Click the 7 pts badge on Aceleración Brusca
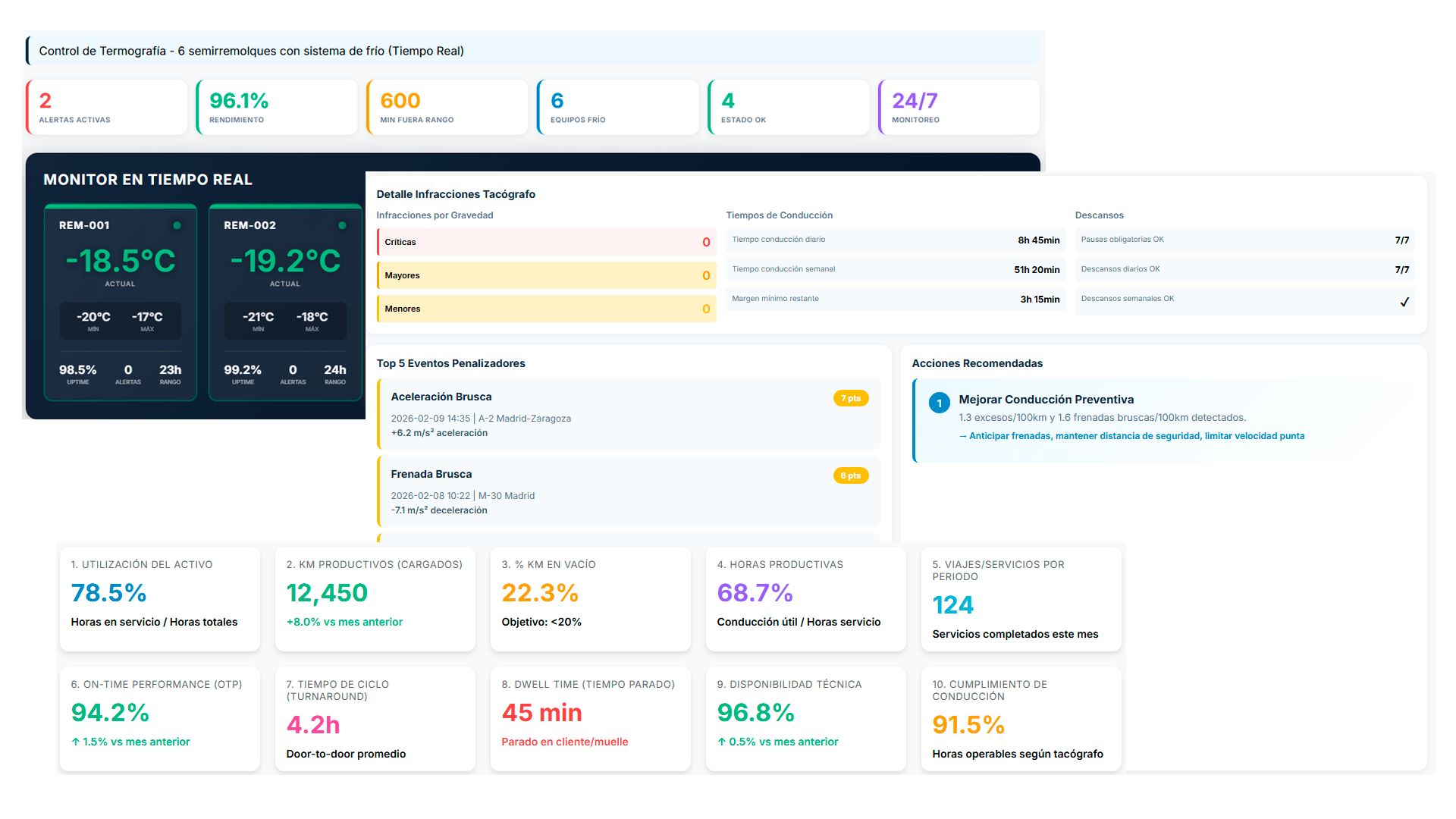Image resolution: width=1456 pixels, height=819 pixels. click(x=851, y=397)
